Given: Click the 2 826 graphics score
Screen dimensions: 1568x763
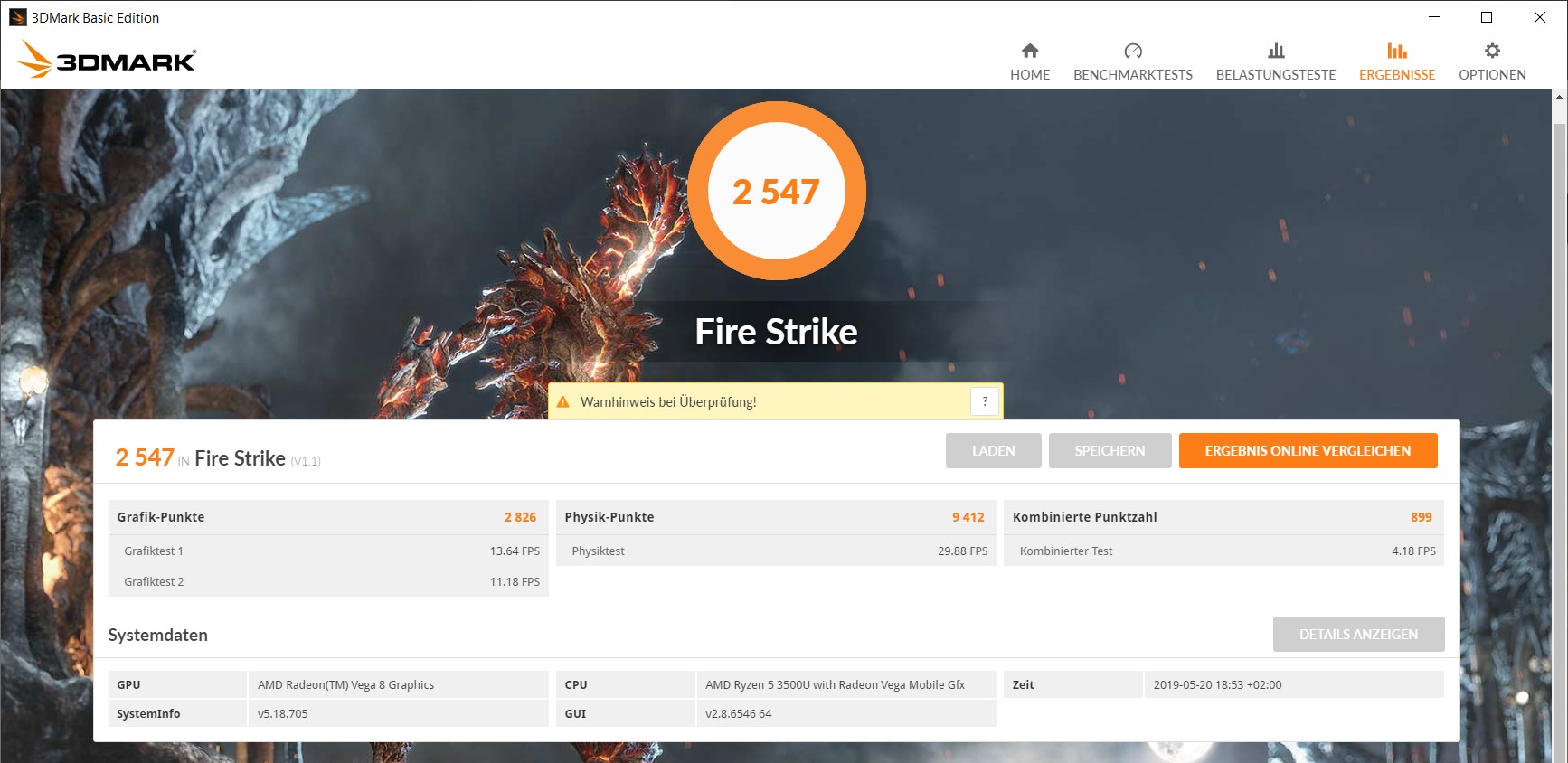Looking at the screenshot, I should [x=520, y=517].
